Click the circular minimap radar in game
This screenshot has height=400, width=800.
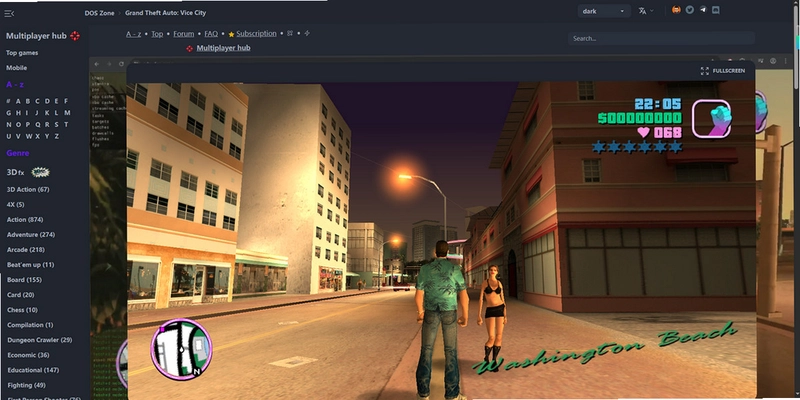coord(181,349)
